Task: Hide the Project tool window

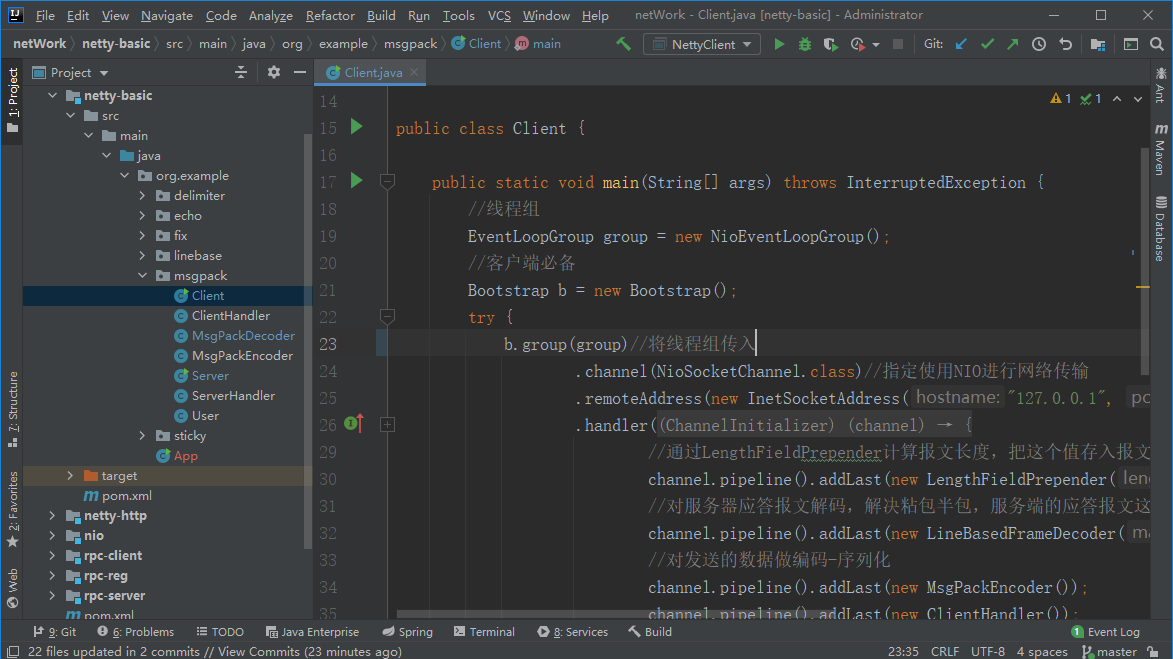Action: click(x=300, y=72)
